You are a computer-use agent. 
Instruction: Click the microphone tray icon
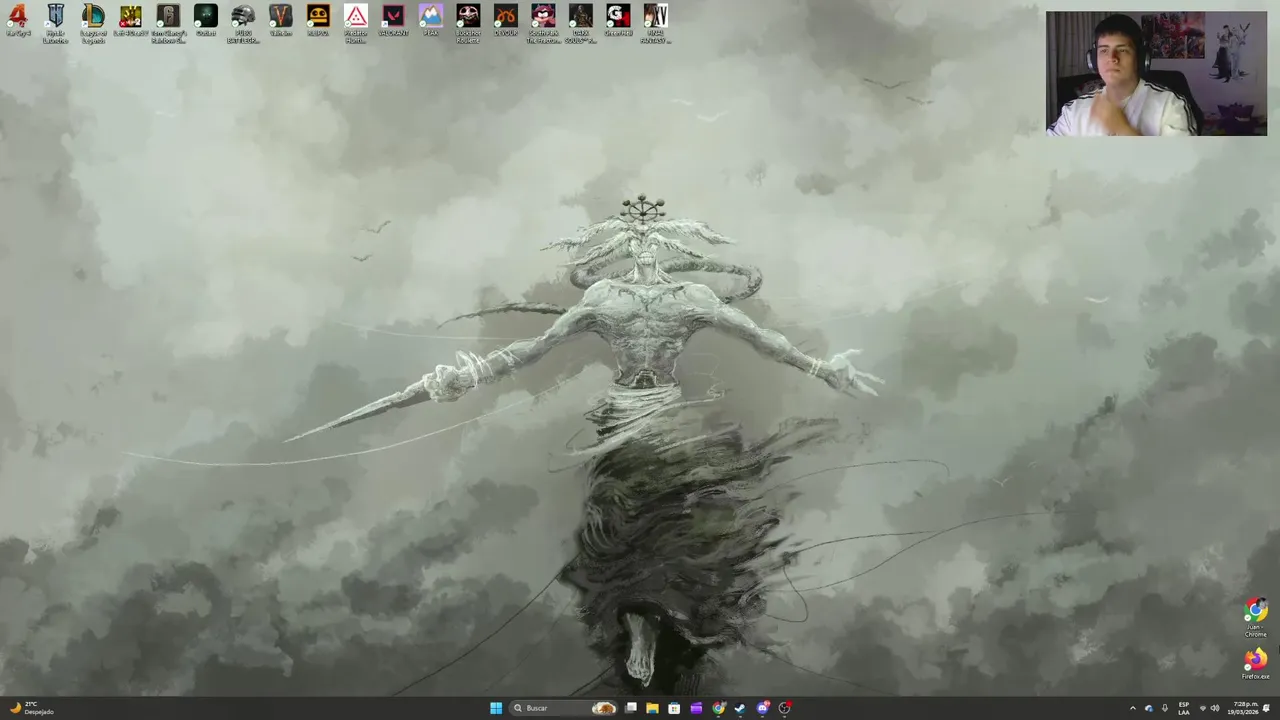click(x=1164, y=708)
